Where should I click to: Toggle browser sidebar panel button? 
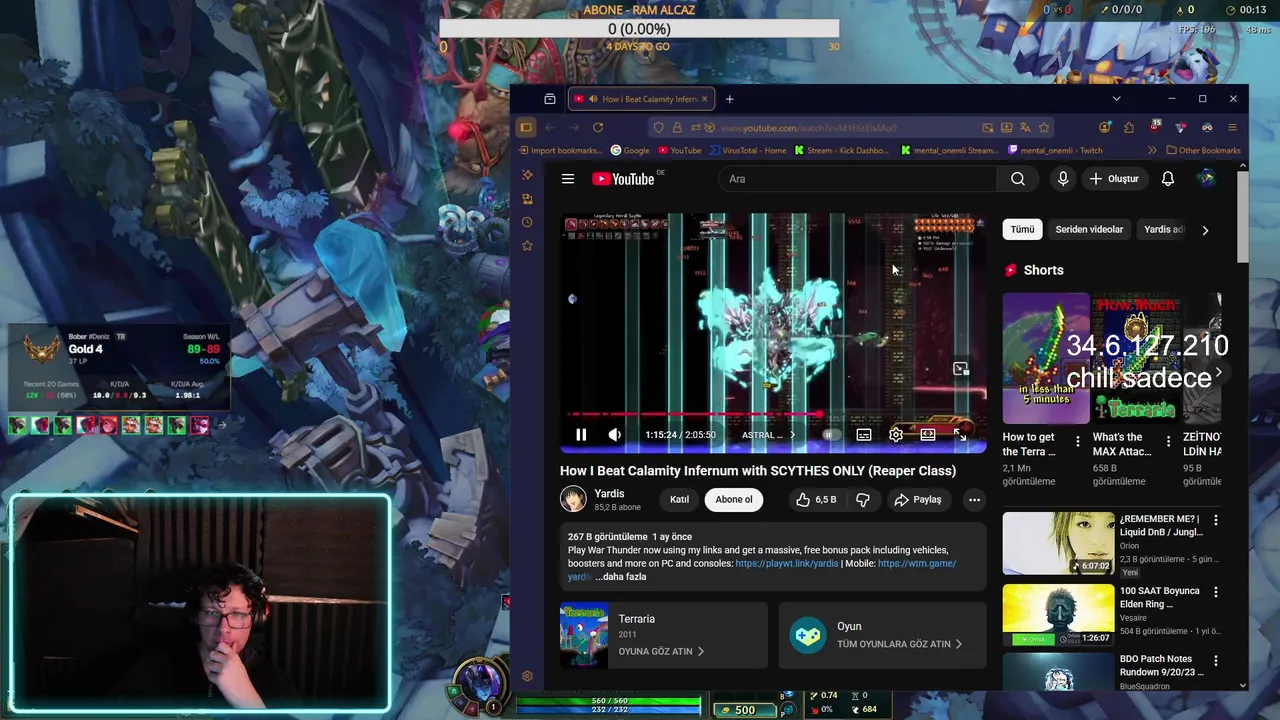pos(526,128)
